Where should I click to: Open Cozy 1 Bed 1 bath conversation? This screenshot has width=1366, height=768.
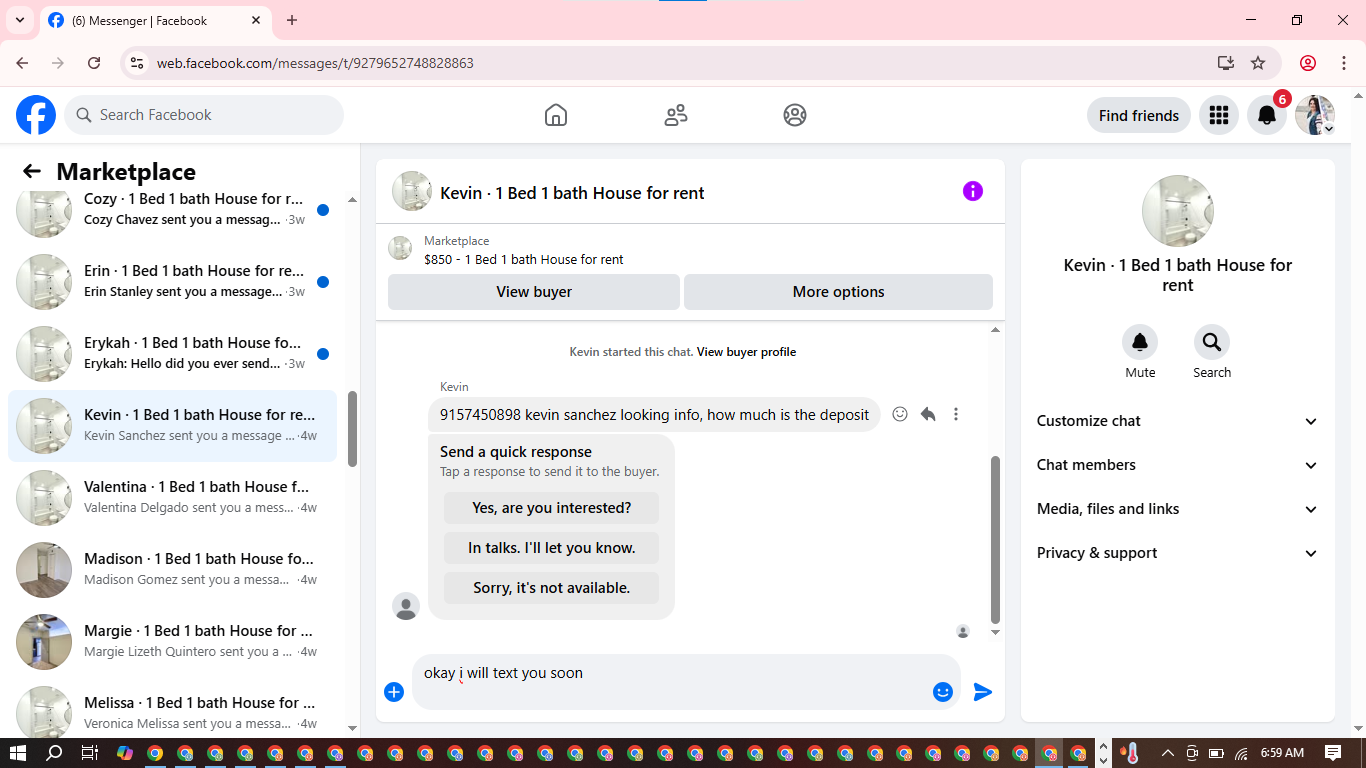pos(172,210)
